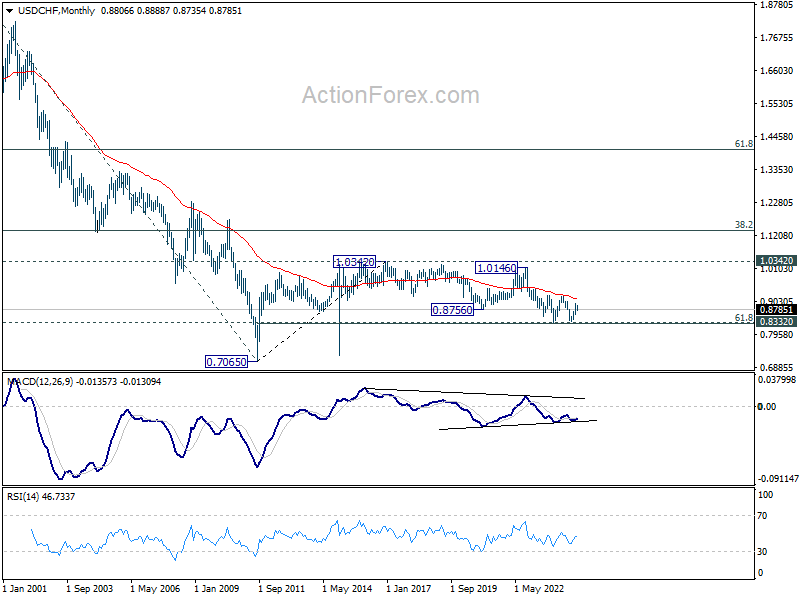The height and width of the screenshot is (600, 800).
Task: Click the RSI 30 level label
Action: pyautogui.click(x=762, y=552)
